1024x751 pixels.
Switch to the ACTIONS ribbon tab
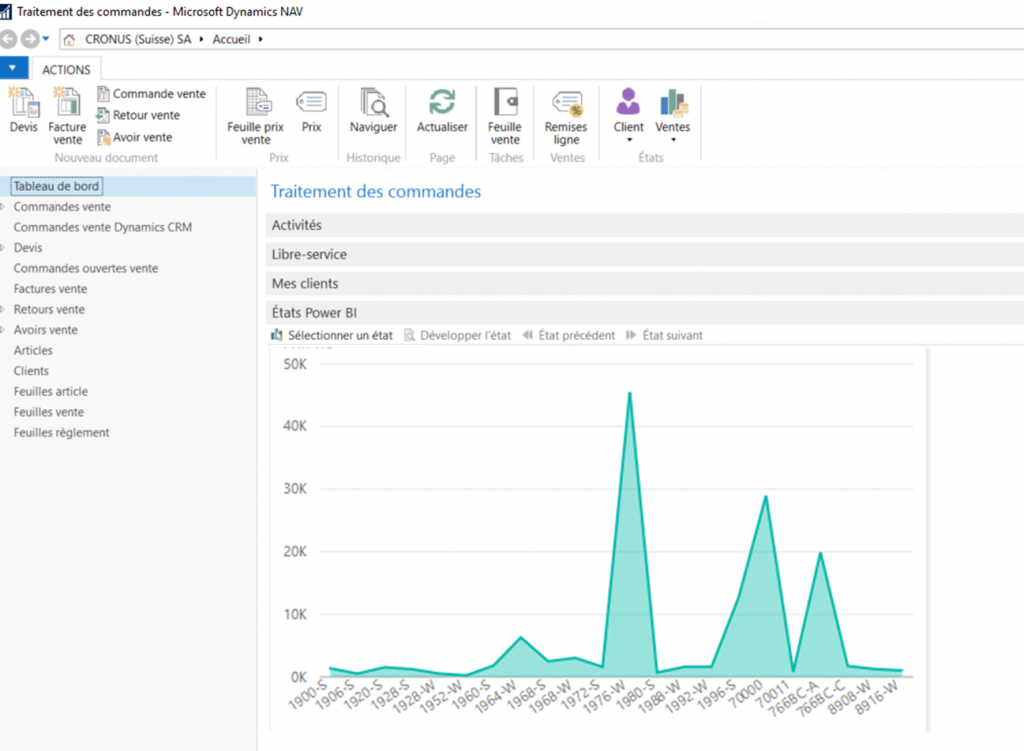point(66,68)
